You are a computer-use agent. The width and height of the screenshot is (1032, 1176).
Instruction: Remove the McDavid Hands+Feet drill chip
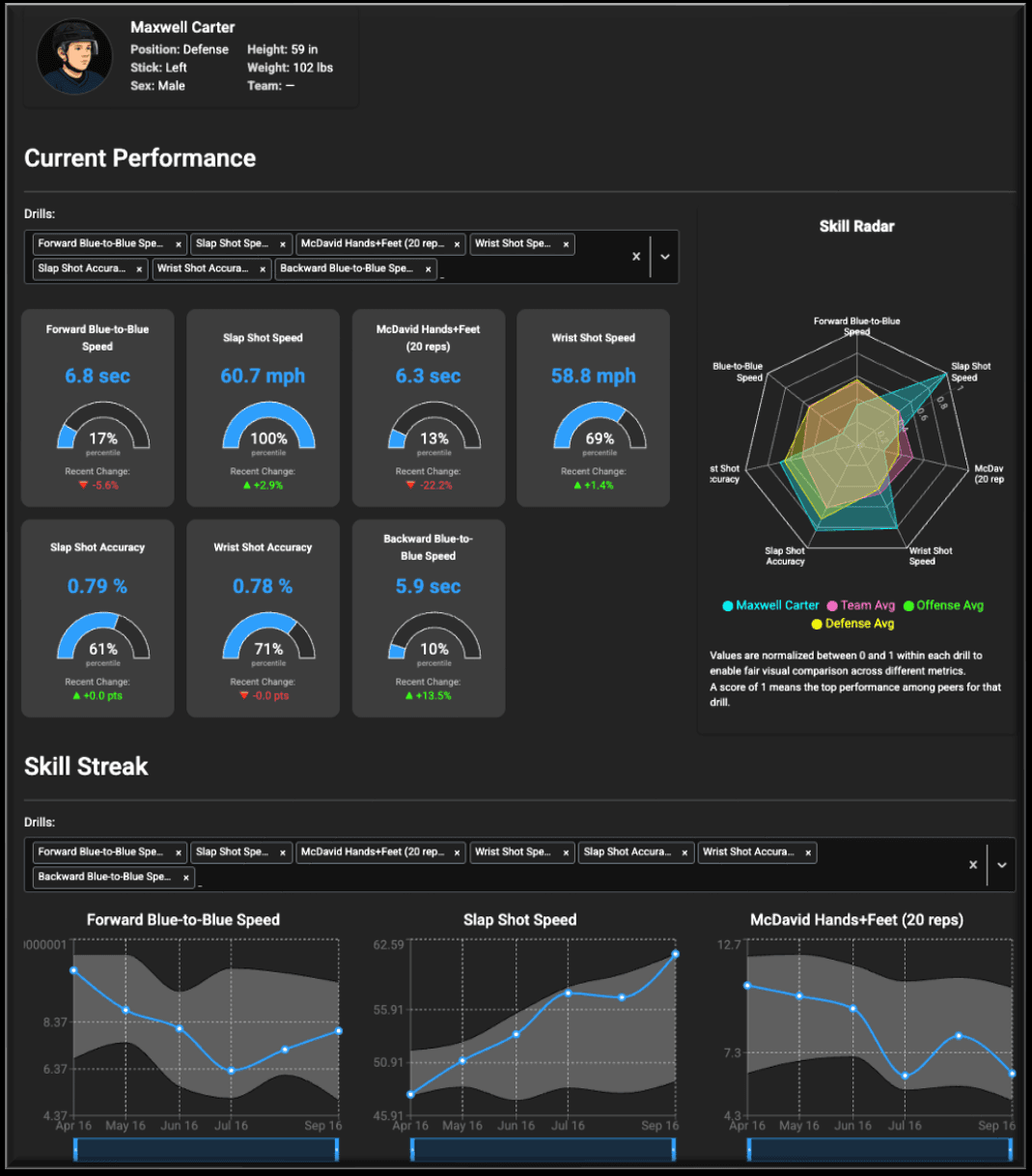(x=457, y=243)
